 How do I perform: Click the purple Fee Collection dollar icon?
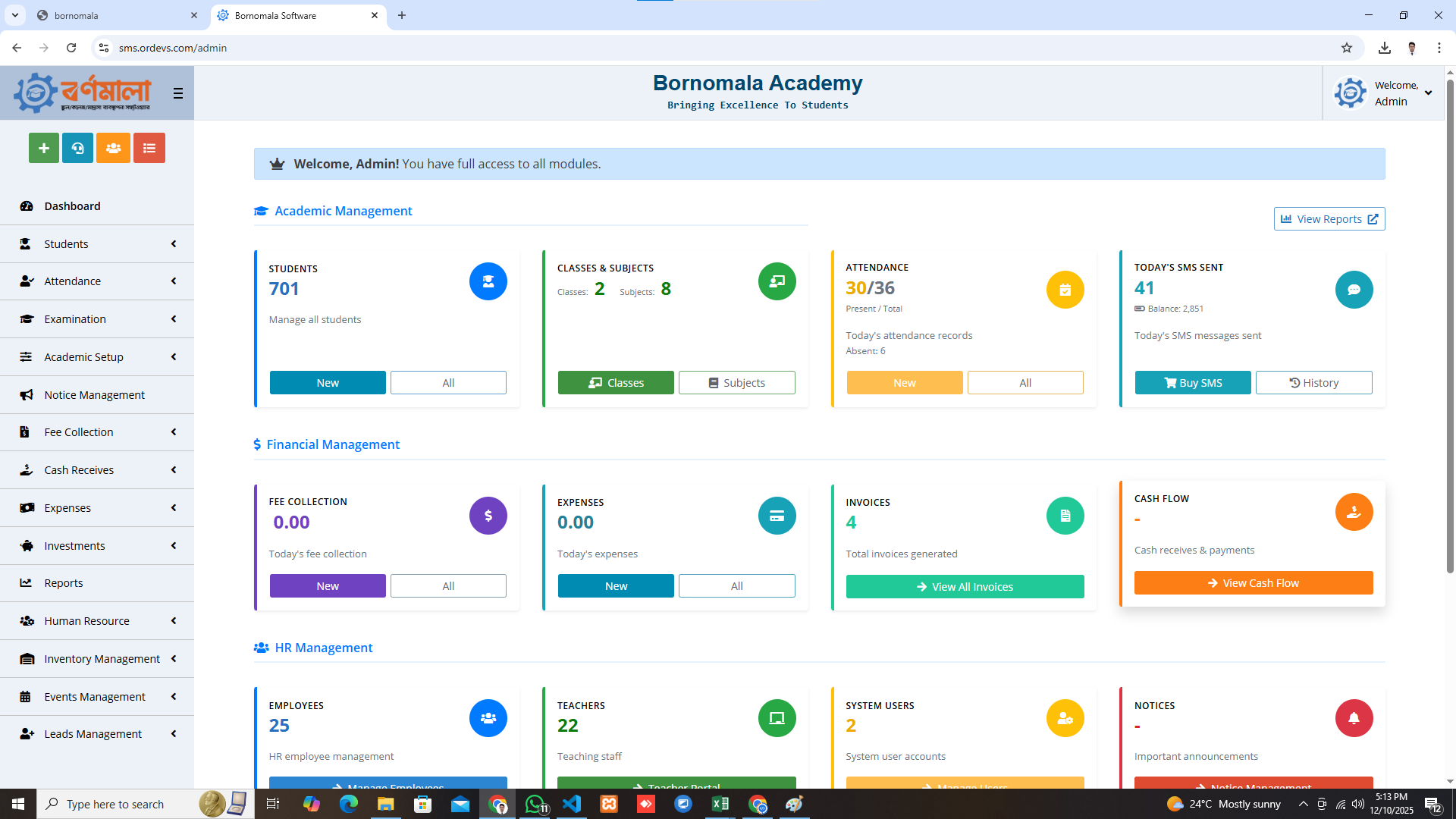click(488, 516)
